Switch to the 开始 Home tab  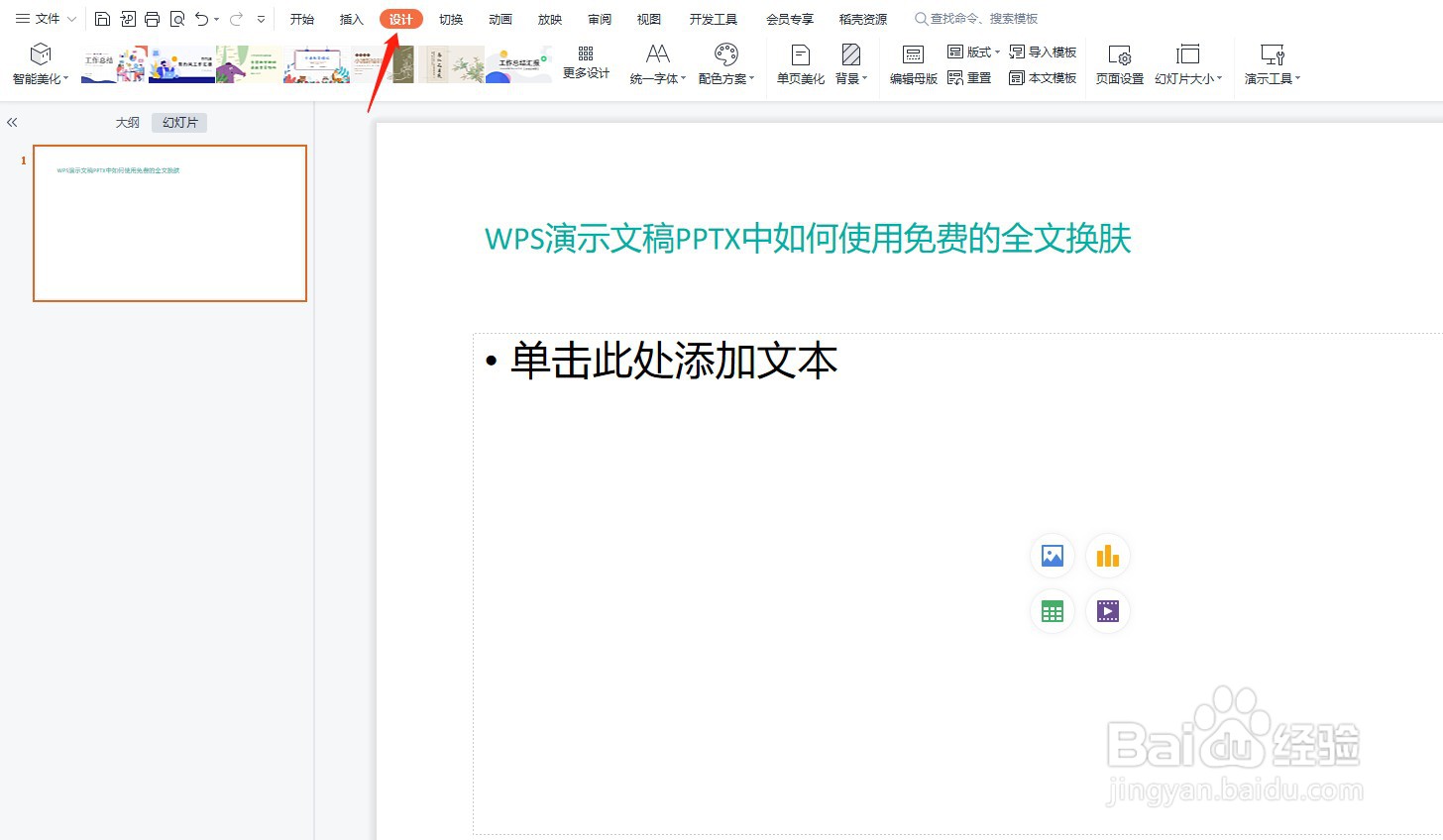302,19
